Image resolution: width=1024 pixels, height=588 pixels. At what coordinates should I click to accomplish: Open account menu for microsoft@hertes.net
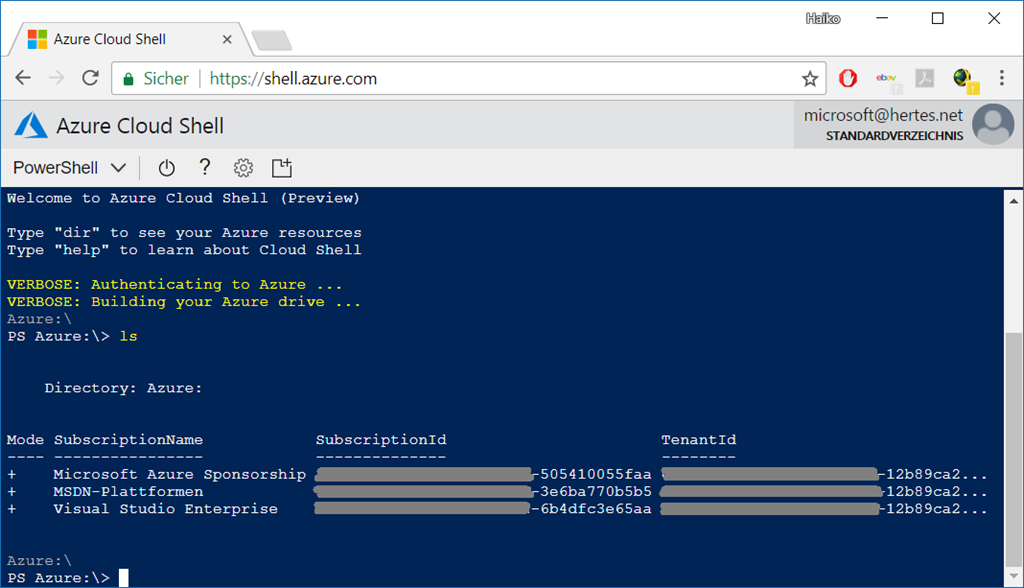[992, 125]
